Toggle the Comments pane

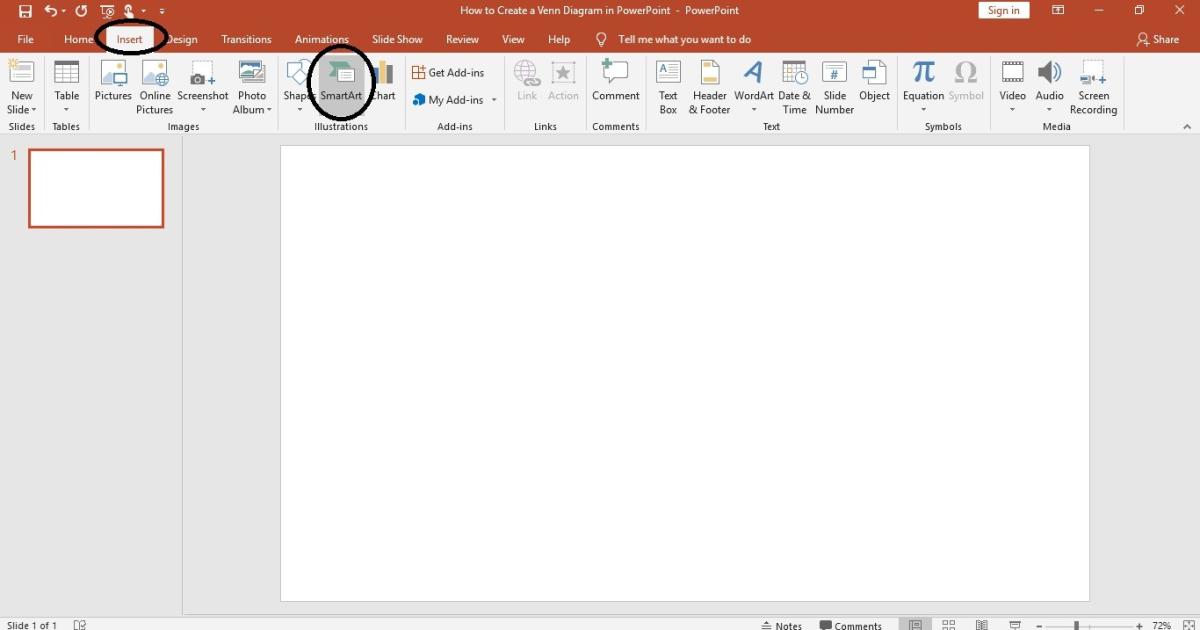[x=851, y=623]
